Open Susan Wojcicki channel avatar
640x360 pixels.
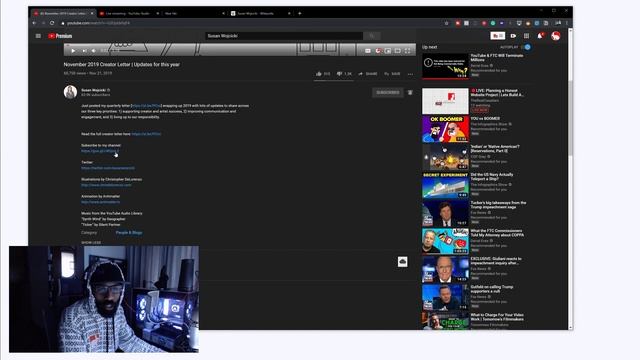coord(70,92)
